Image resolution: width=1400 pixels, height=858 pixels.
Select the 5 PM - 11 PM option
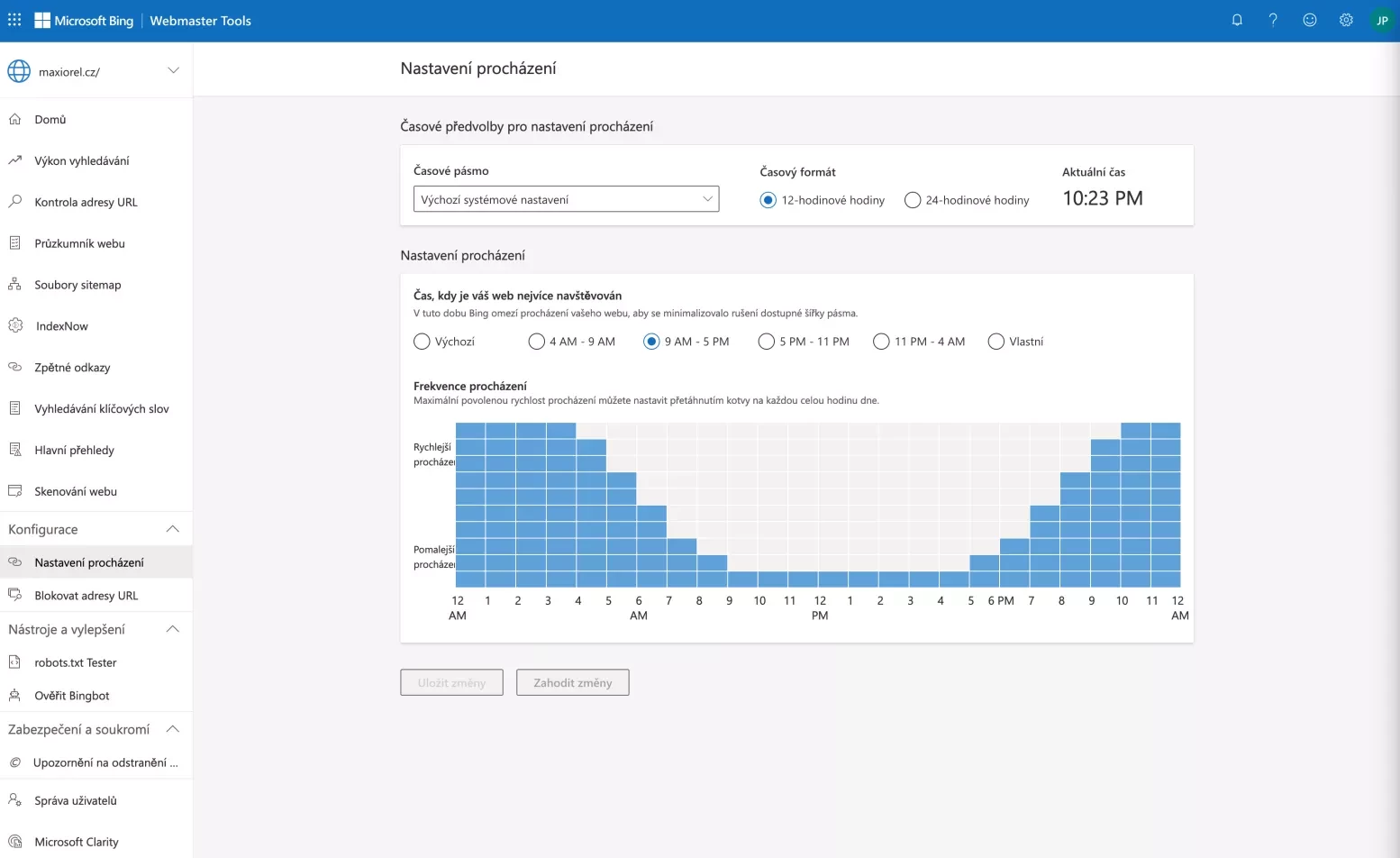click(x=767, y=342)
